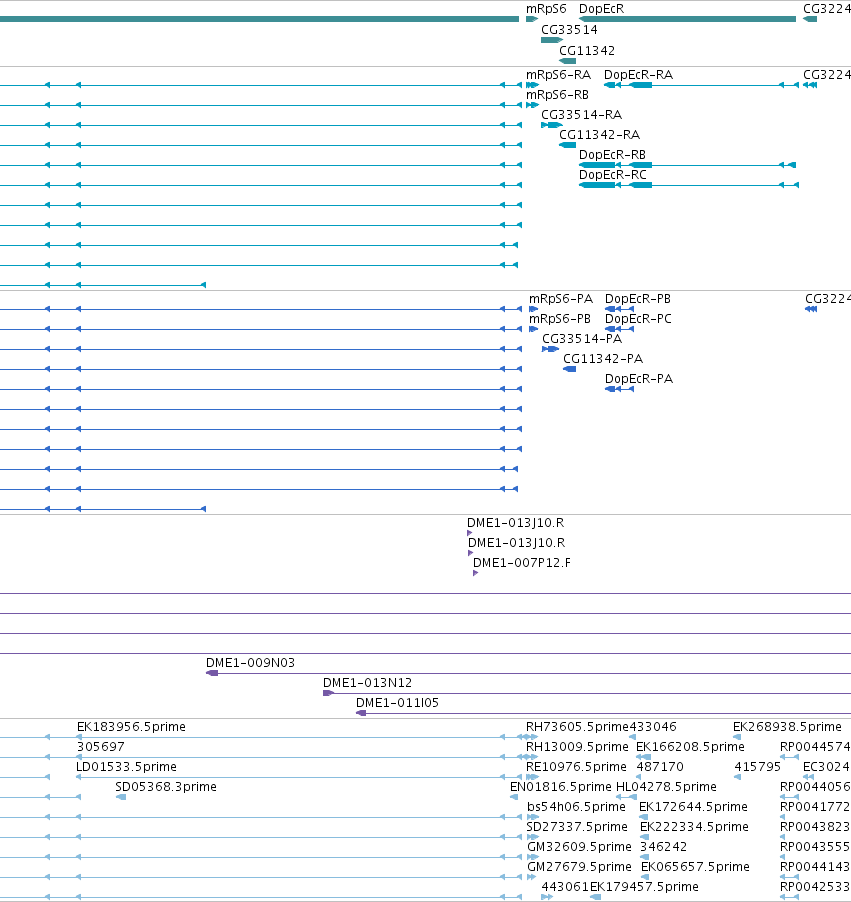Open the CG11342-PA CDS label

coord(602,359)
